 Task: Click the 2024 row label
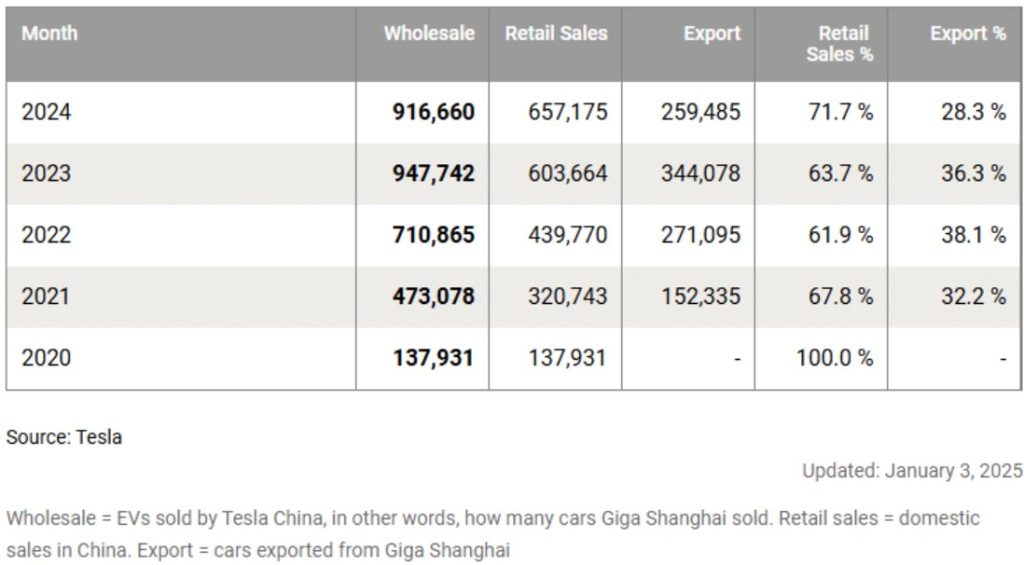pyautogui.click(x=46, y=112)
